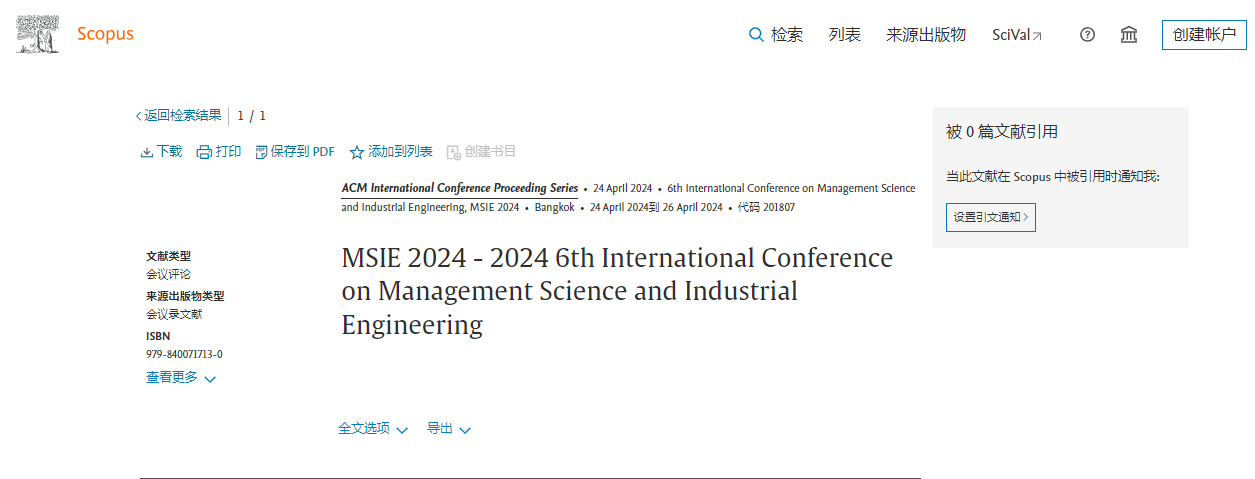The image size is (1255, 479).
Task: Open the Scopus home link
Action: coord(105,35)
